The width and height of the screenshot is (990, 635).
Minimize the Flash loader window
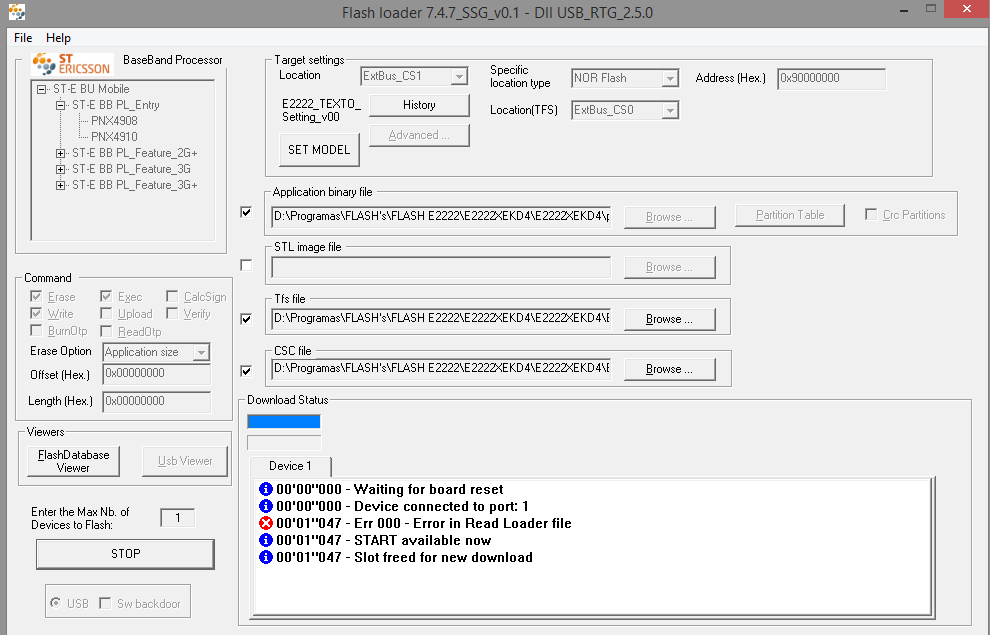(904, 10)
